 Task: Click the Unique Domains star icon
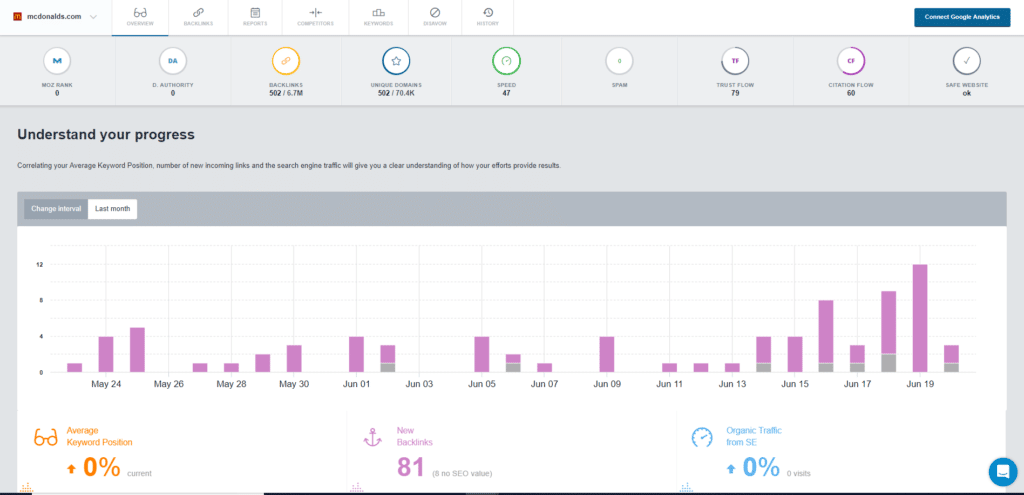point(396,61)
